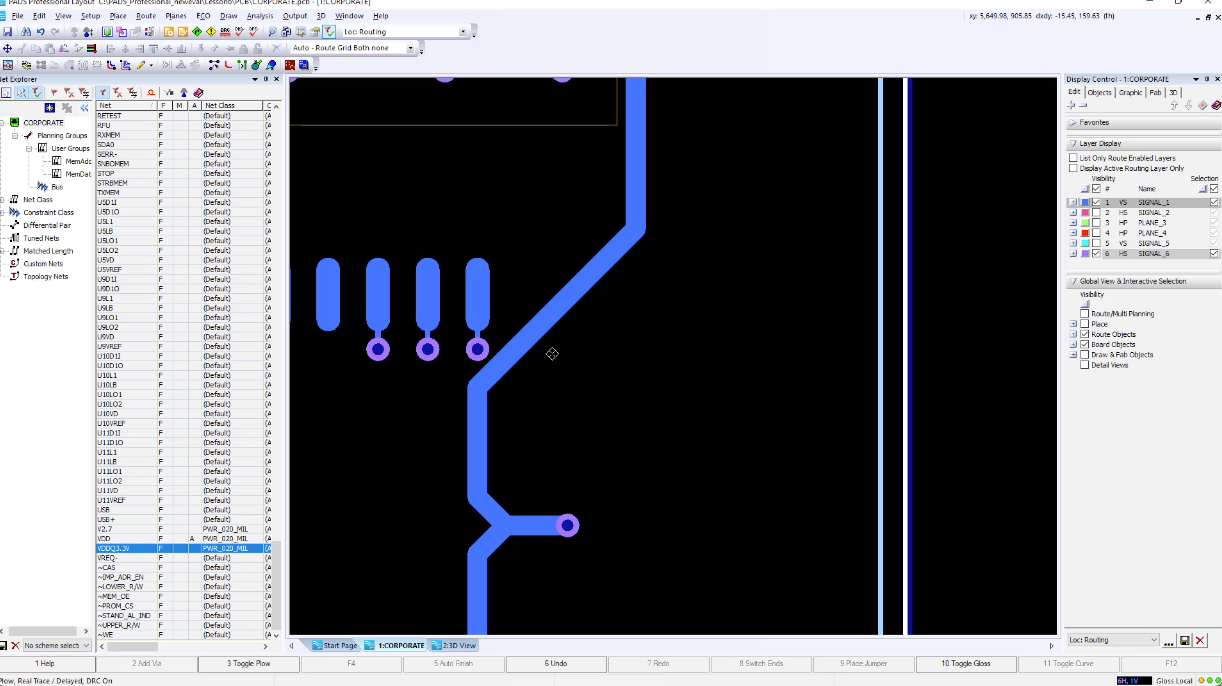
Task: Click the filter with red X icon in Net Explorer
Action: (70, 93)
